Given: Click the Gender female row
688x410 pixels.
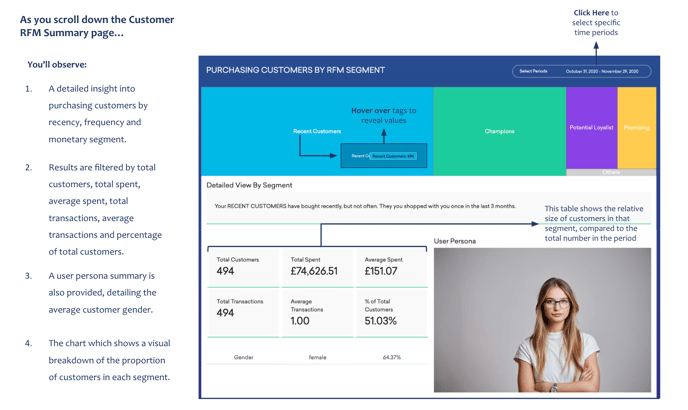Looking at the screenshot, I should pos(317,357).
